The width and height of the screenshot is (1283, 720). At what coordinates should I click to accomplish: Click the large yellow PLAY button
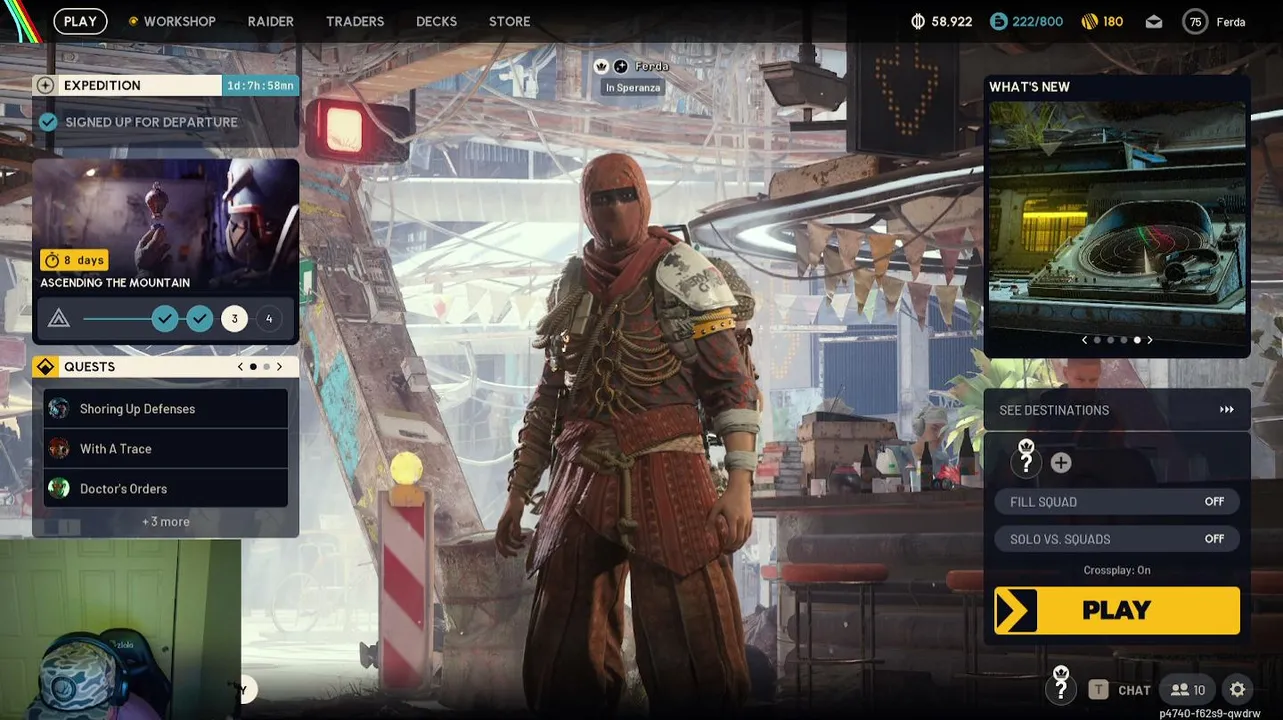(x=1117, y=610)
